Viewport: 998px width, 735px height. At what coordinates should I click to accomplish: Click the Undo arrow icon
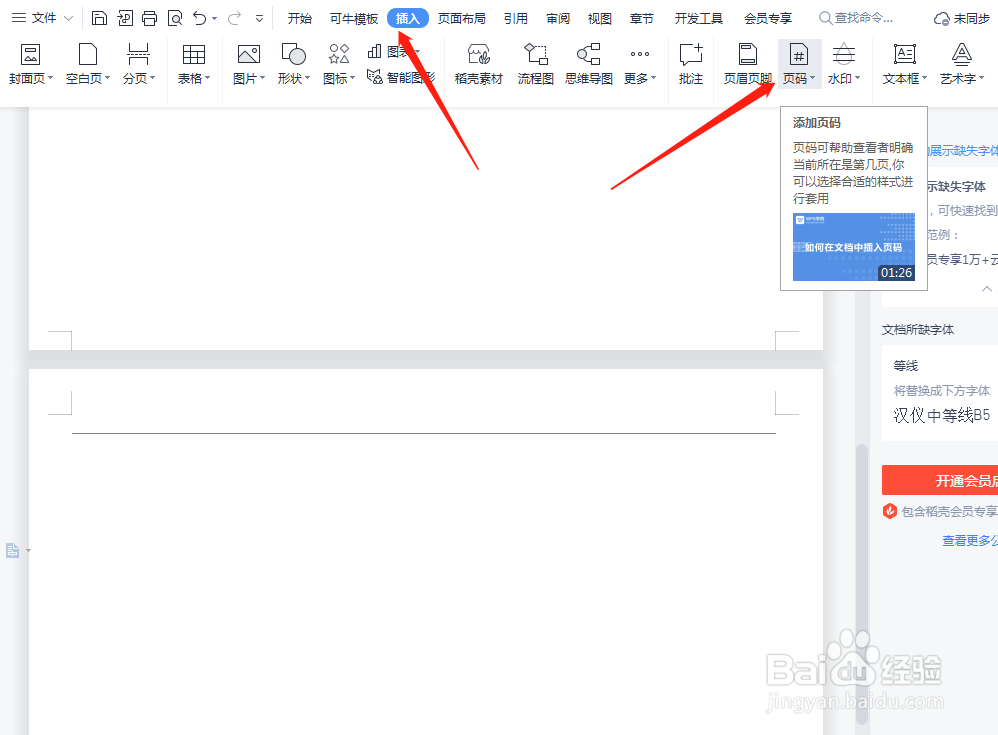(200, 18)
